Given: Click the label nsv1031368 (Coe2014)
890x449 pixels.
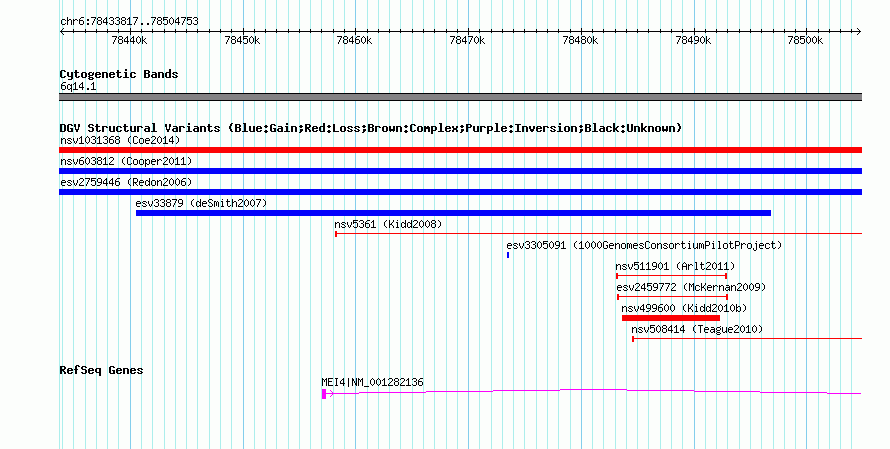Looking at the screenshot, I should click(x=120, y=140).
